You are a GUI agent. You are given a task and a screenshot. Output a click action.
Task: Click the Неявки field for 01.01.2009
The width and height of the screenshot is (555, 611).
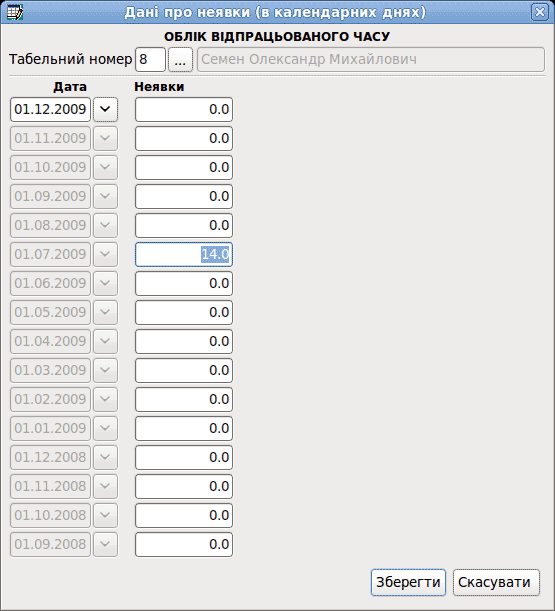click(184, 428)
